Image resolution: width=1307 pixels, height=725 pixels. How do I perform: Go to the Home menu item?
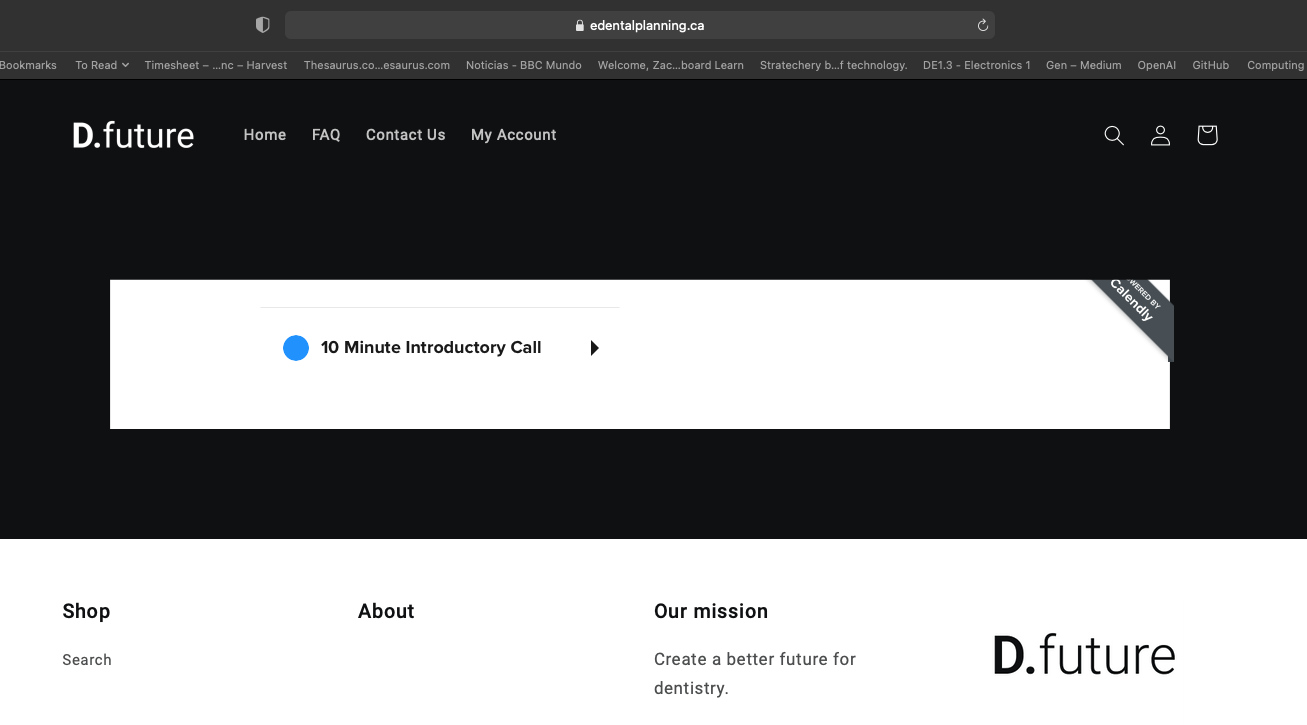pos(265,135)
